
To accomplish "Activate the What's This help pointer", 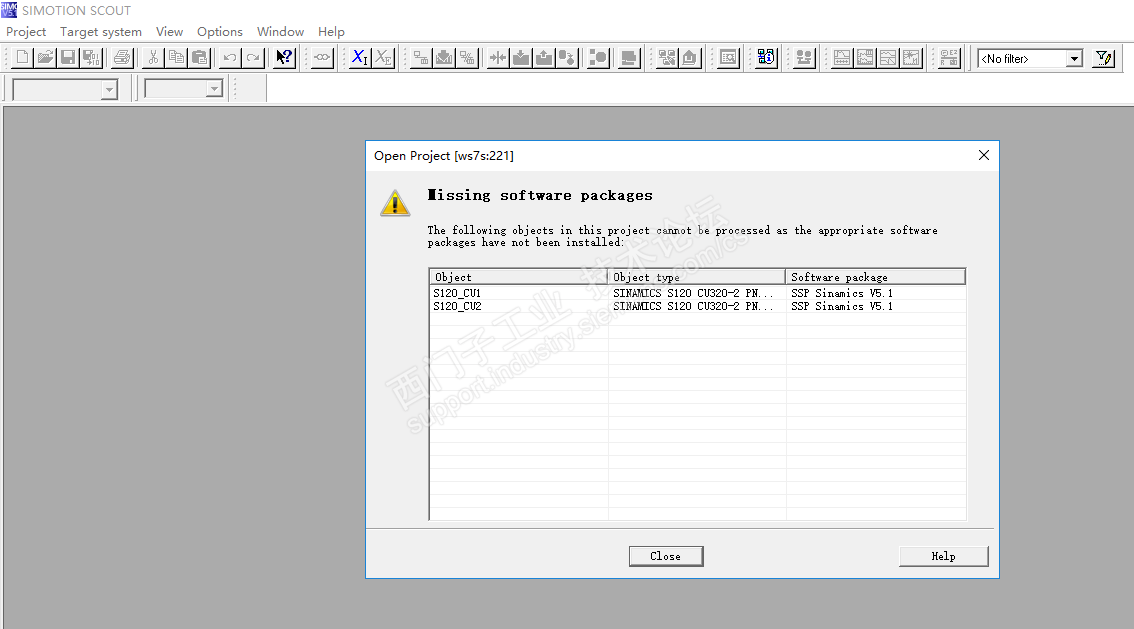I will tap(284, 58).
